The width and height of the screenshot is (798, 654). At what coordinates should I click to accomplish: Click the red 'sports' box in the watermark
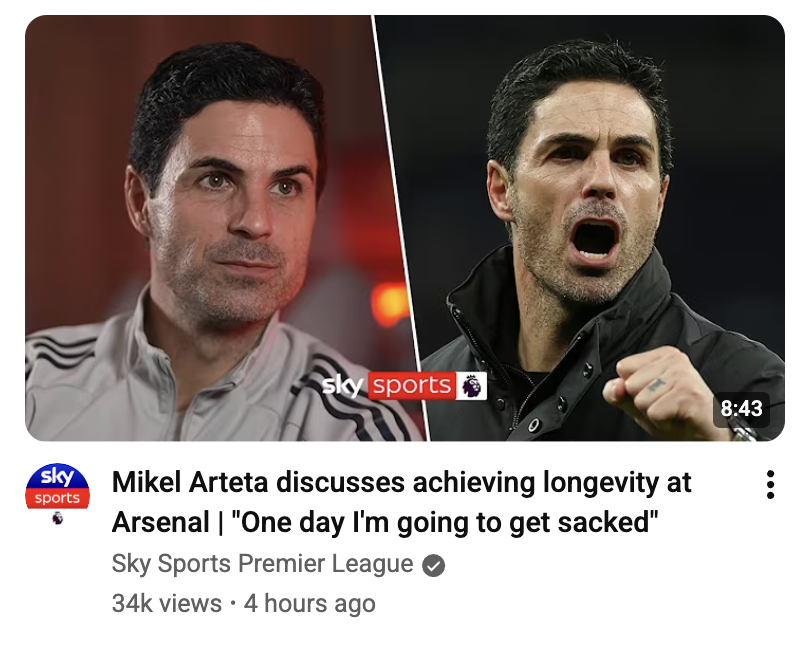tap(412, 386)
